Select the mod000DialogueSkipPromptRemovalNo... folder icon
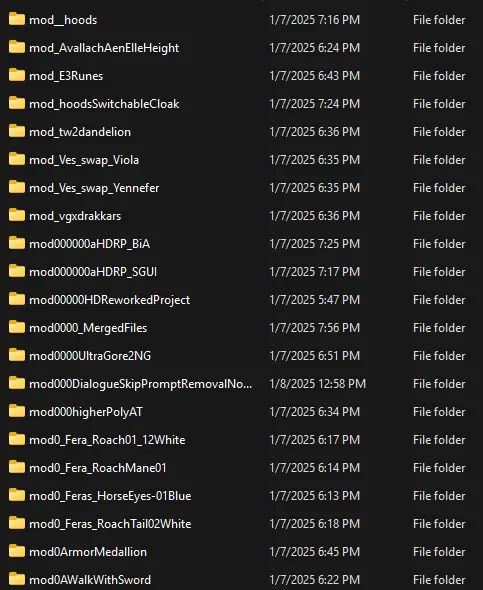The width and height of the screenshot is (483, 590). pos(17,383)
